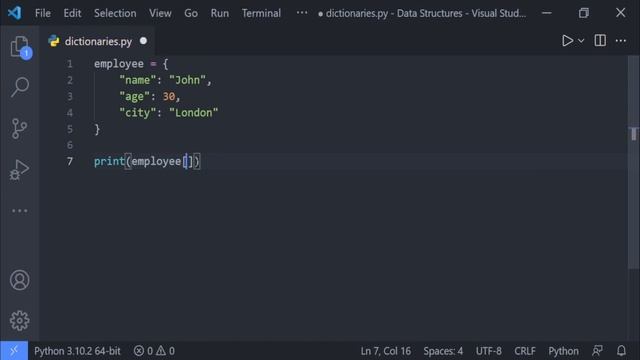640x360 pixels.
Task: Open the Terminal menu
Action: (x=261, y=13)
